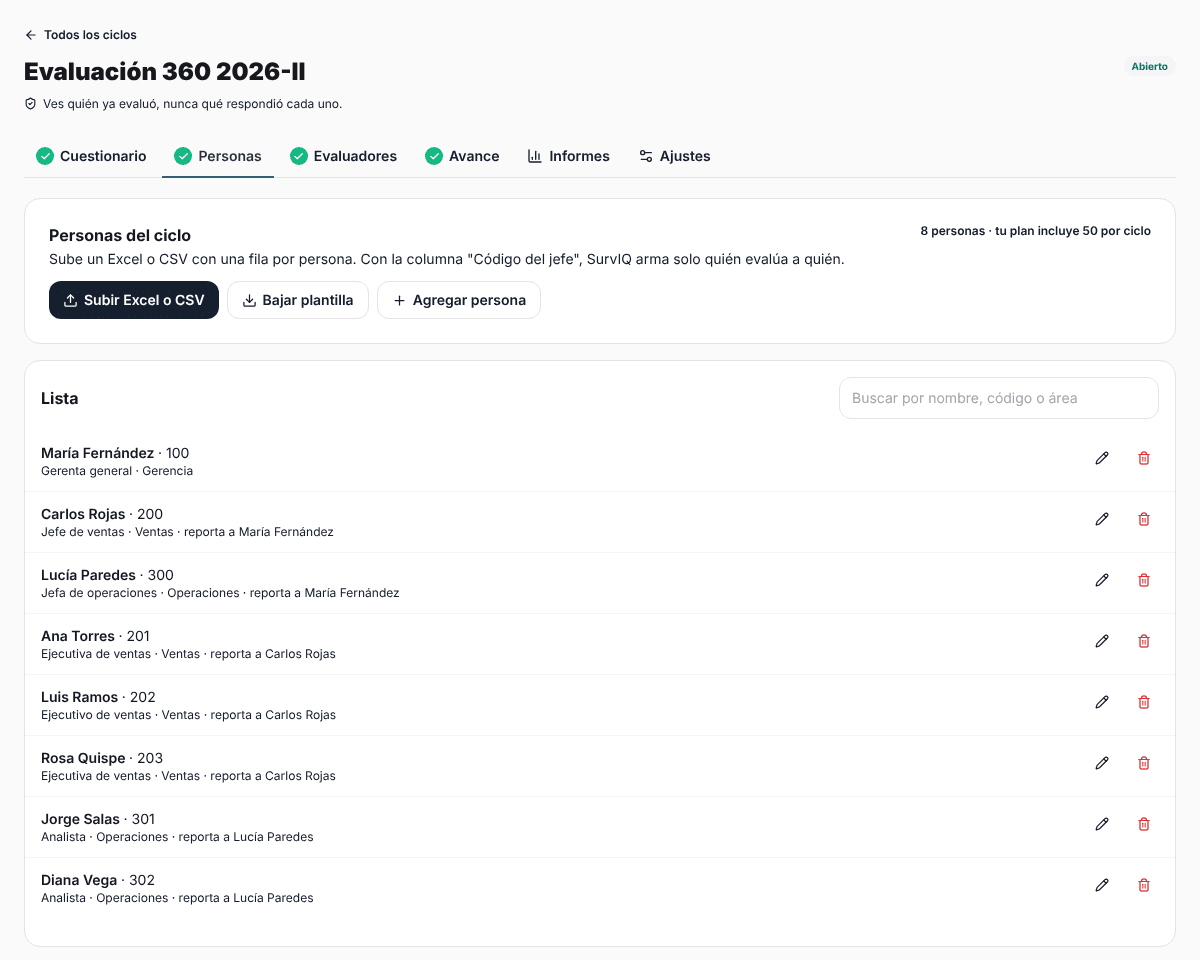
Task: Edit María Fernández with the pencil icon
Action: click(x=1102, y=458)
